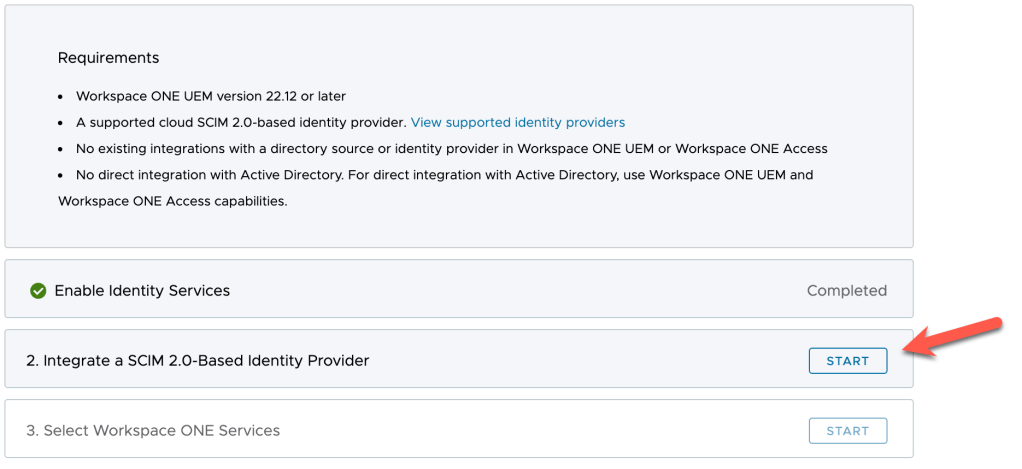1022x469 pixels.
Task: Click the Requirements heading
Action: click(x=108, y=58)
